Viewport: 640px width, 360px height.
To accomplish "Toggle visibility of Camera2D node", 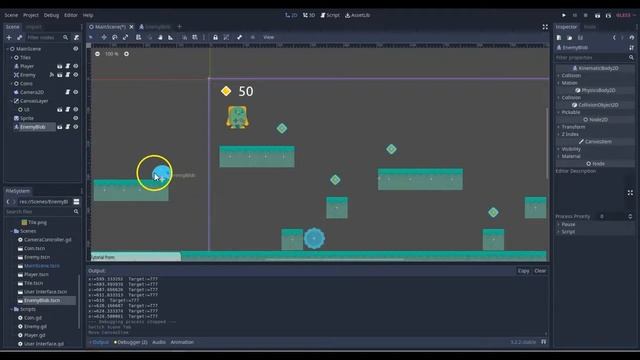I will point(76,92).
